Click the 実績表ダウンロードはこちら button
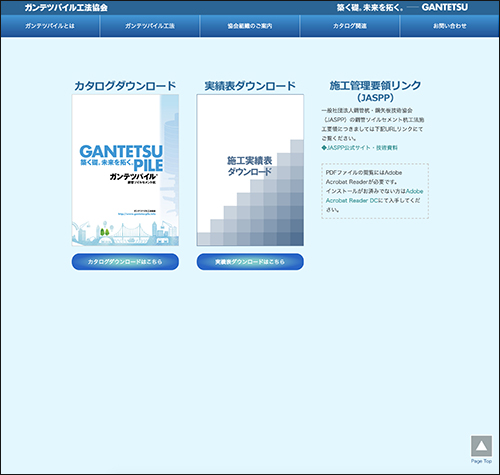Image resolution: width=500 pixels, height=475 pixels. [x=250, y=262]
